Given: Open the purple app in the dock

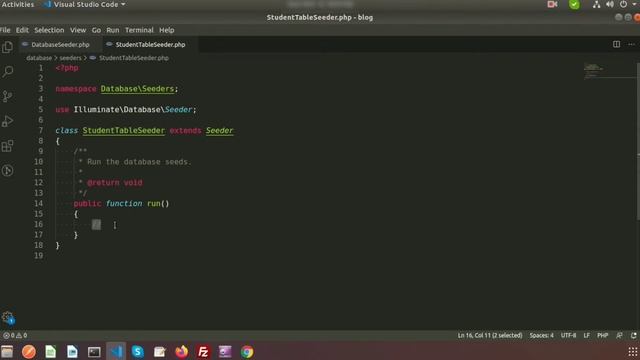Looking at the screenshot, I should coord(225,351).
